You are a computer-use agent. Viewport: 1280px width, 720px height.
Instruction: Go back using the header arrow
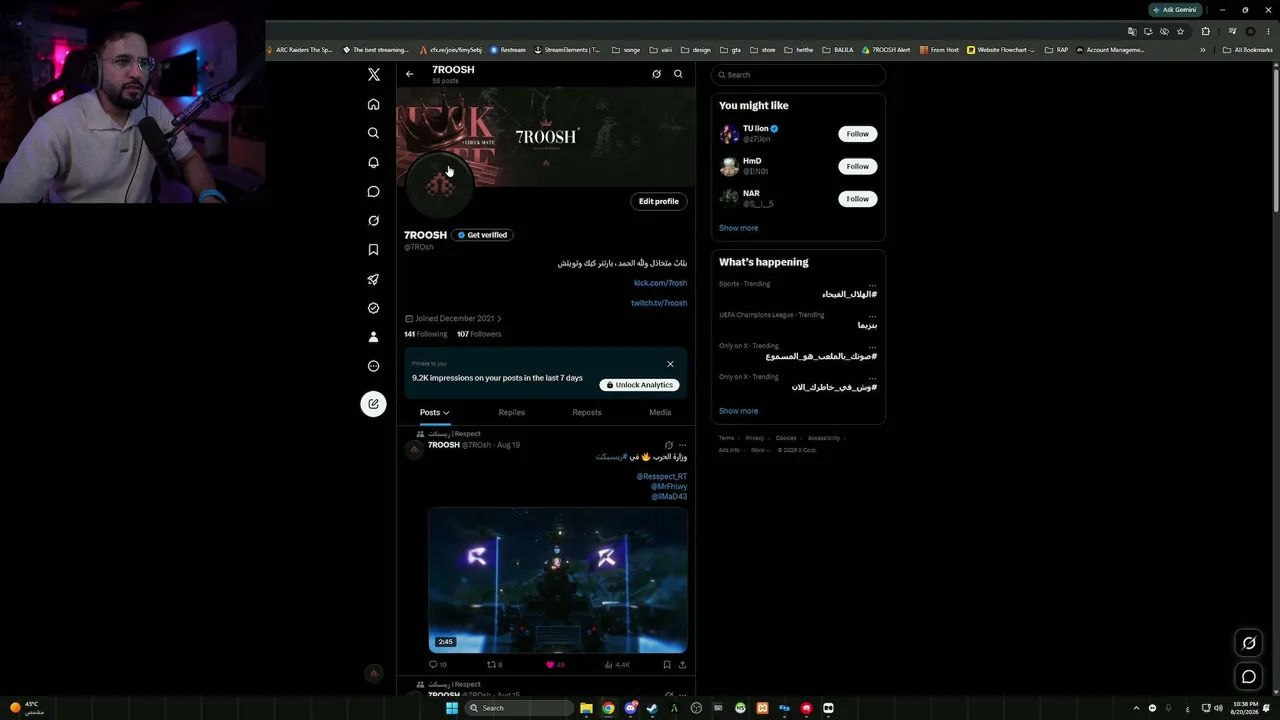pyautogui.click(x=409, y=74)
